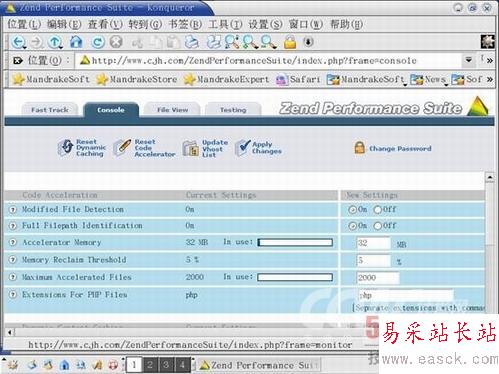Set Full Filepath Identification to On
The image size is (499, 374).
pos(352,226)
